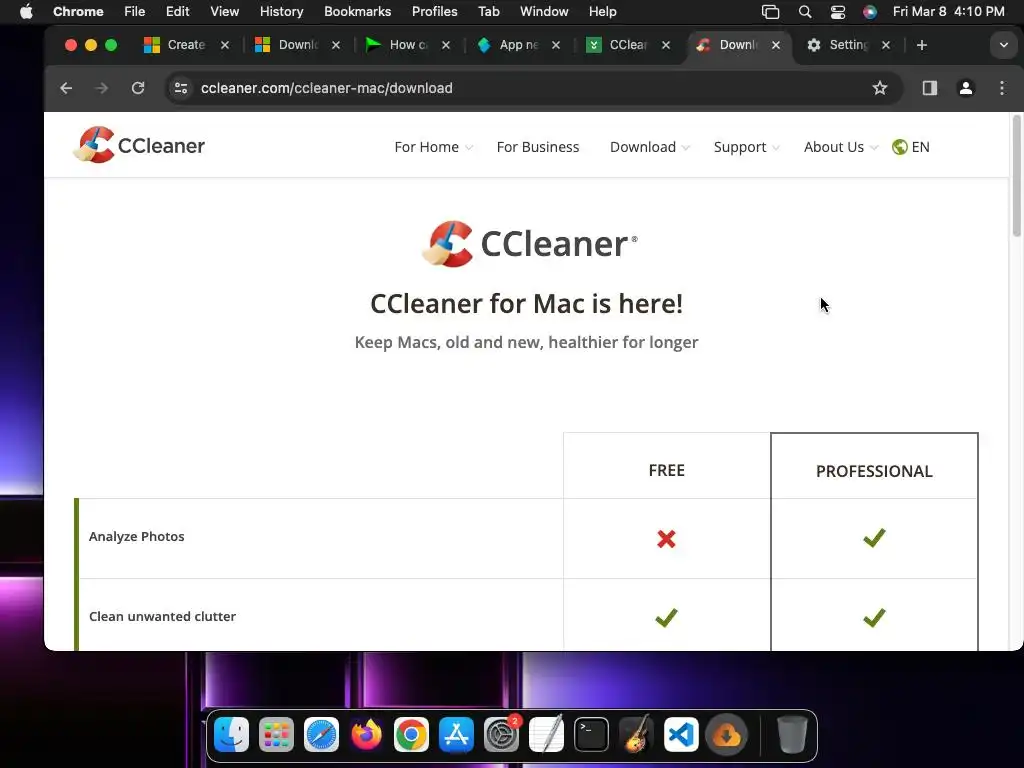
Task: Open new tab with plus button
Action: click(921, 45)
